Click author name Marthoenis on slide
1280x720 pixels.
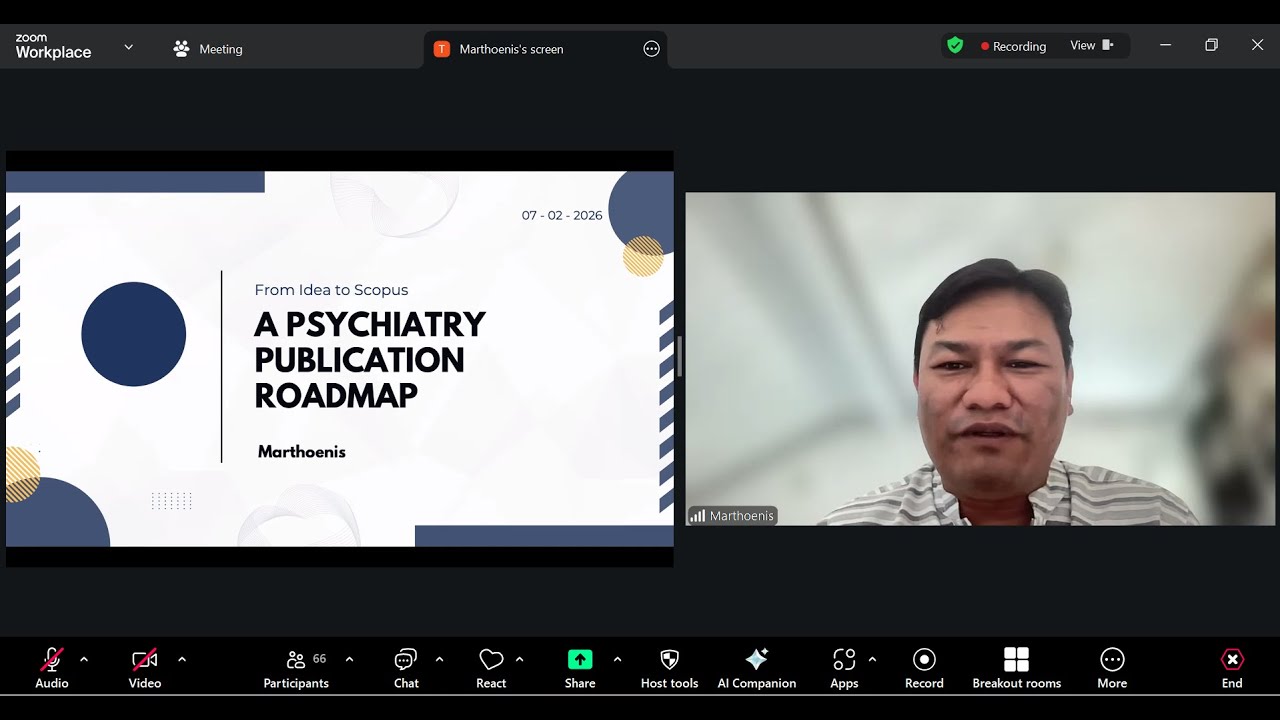(302, 452)
